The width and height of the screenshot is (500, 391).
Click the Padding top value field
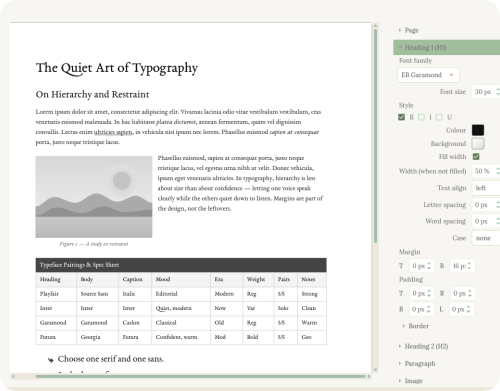(421, 293)
